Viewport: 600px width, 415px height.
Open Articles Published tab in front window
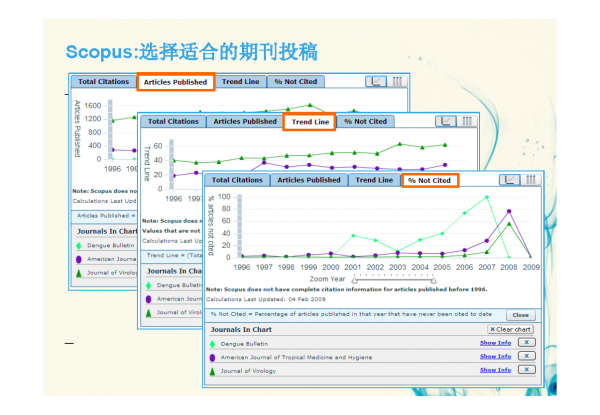tap(309, 180)
